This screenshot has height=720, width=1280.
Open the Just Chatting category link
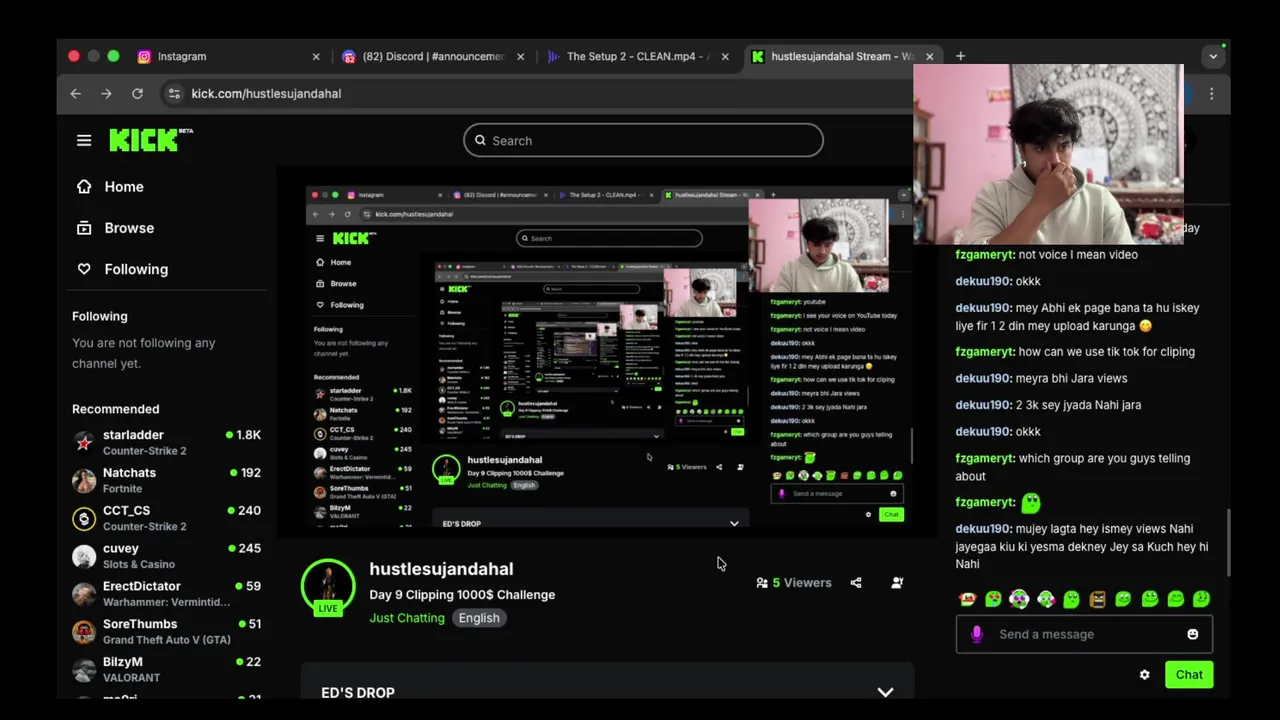[407, 618]
